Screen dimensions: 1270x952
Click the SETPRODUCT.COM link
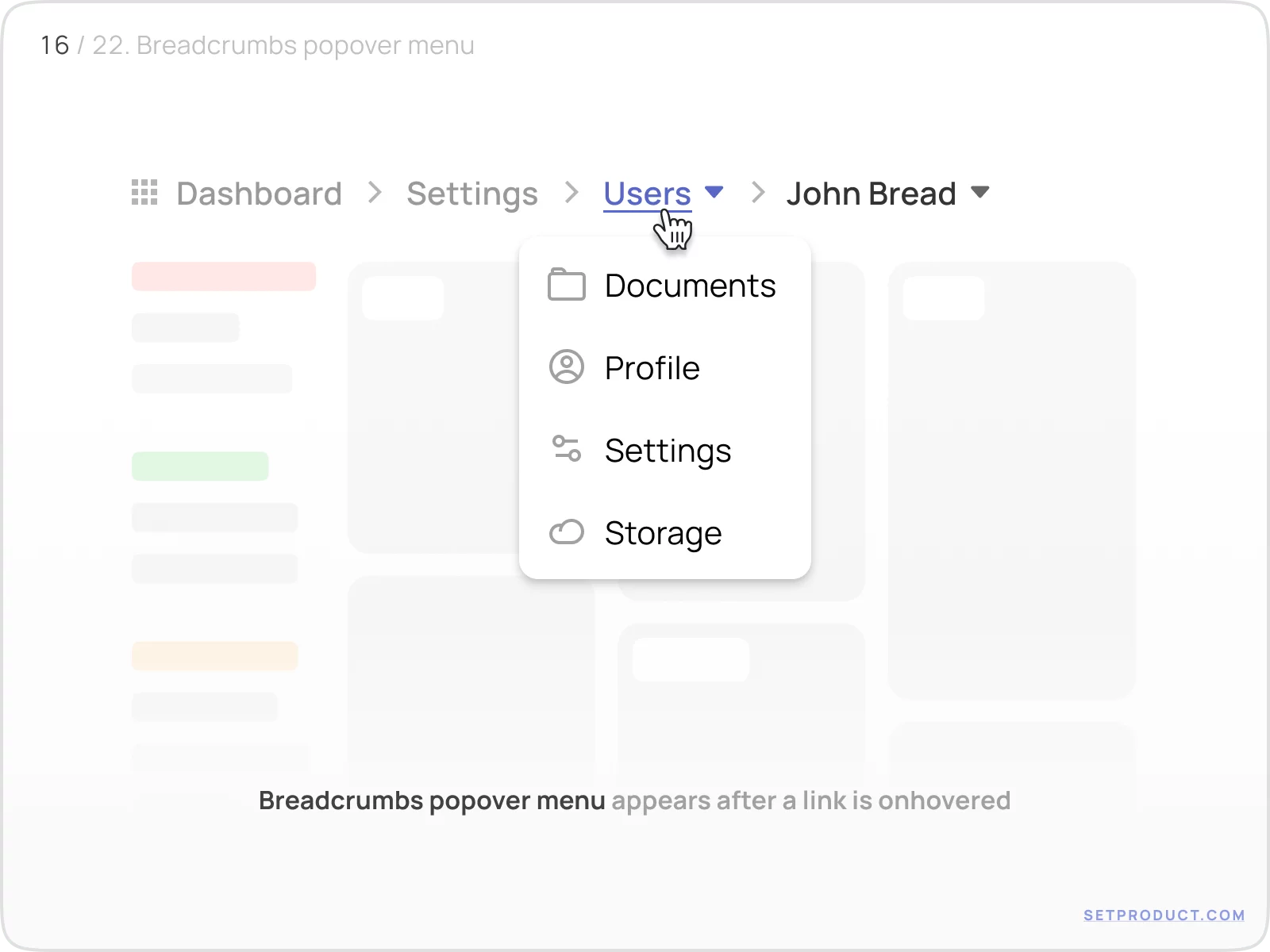tap(1164, 914)
